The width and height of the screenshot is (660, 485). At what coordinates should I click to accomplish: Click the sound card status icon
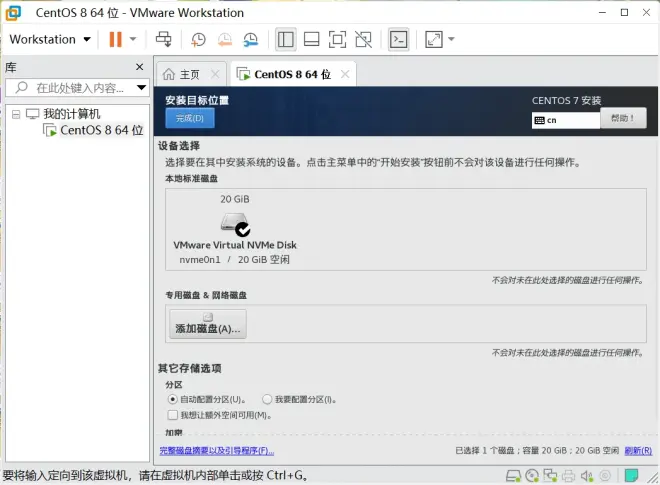coord(583,476)
